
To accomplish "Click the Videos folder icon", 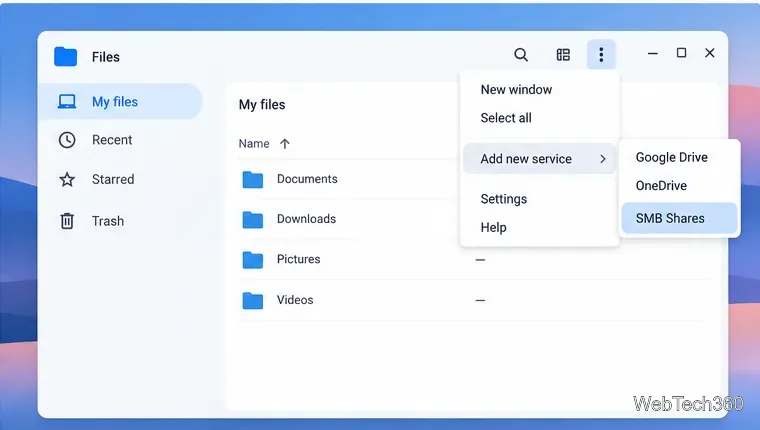I will (x=253, y=301).
